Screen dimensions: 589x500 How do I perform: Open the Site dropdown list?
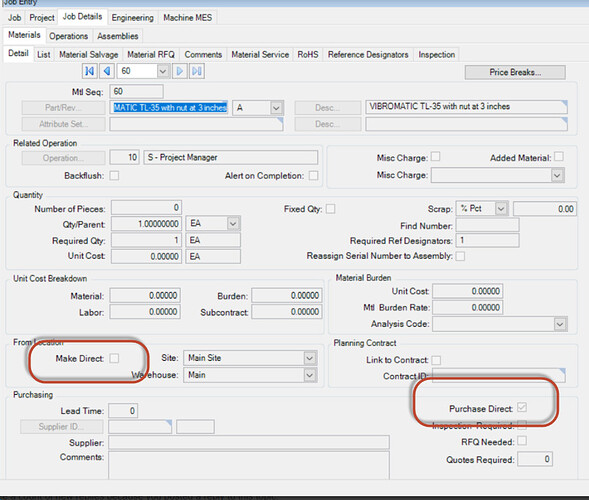pos(310,358)
